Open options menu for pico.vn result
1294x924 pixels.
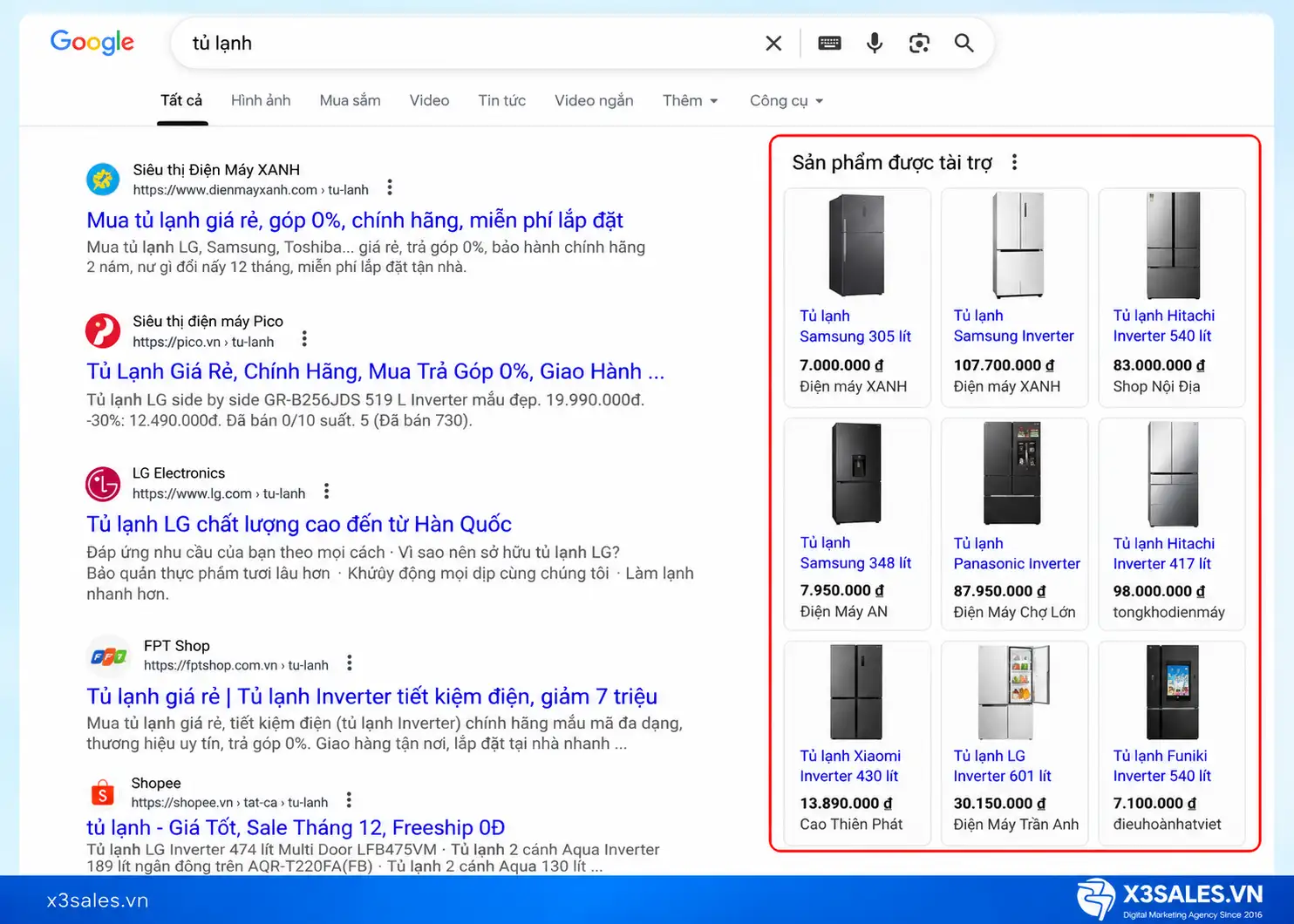(x=303, y=339)
